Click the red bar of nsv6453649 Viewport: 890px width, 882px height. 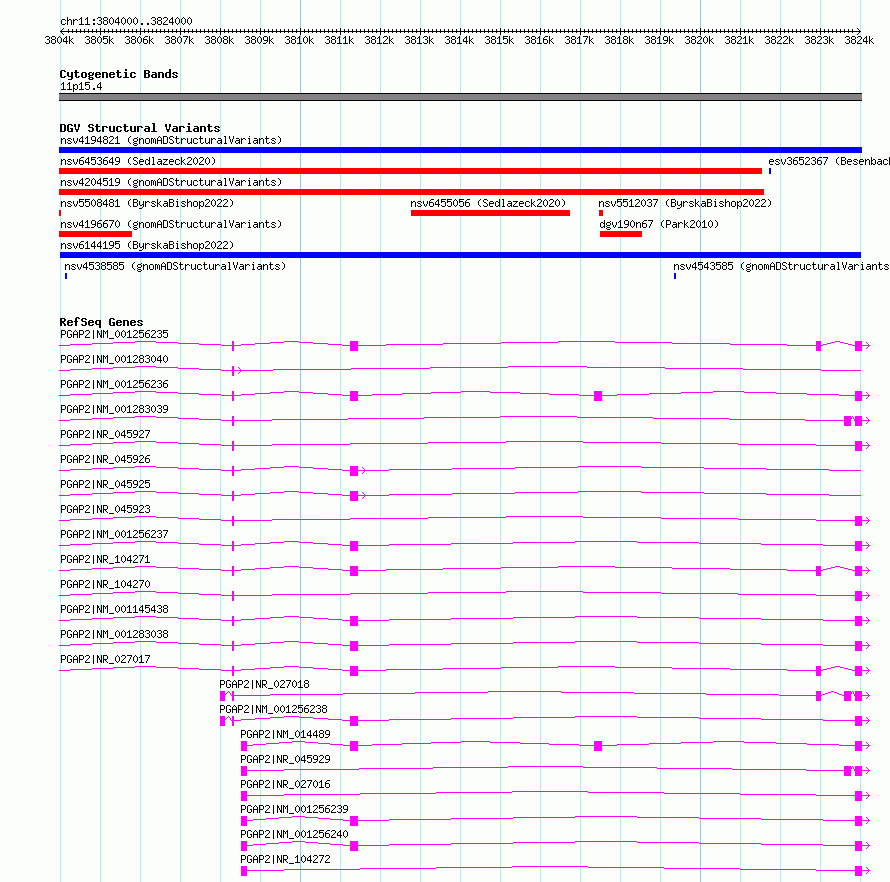[410, 171]
